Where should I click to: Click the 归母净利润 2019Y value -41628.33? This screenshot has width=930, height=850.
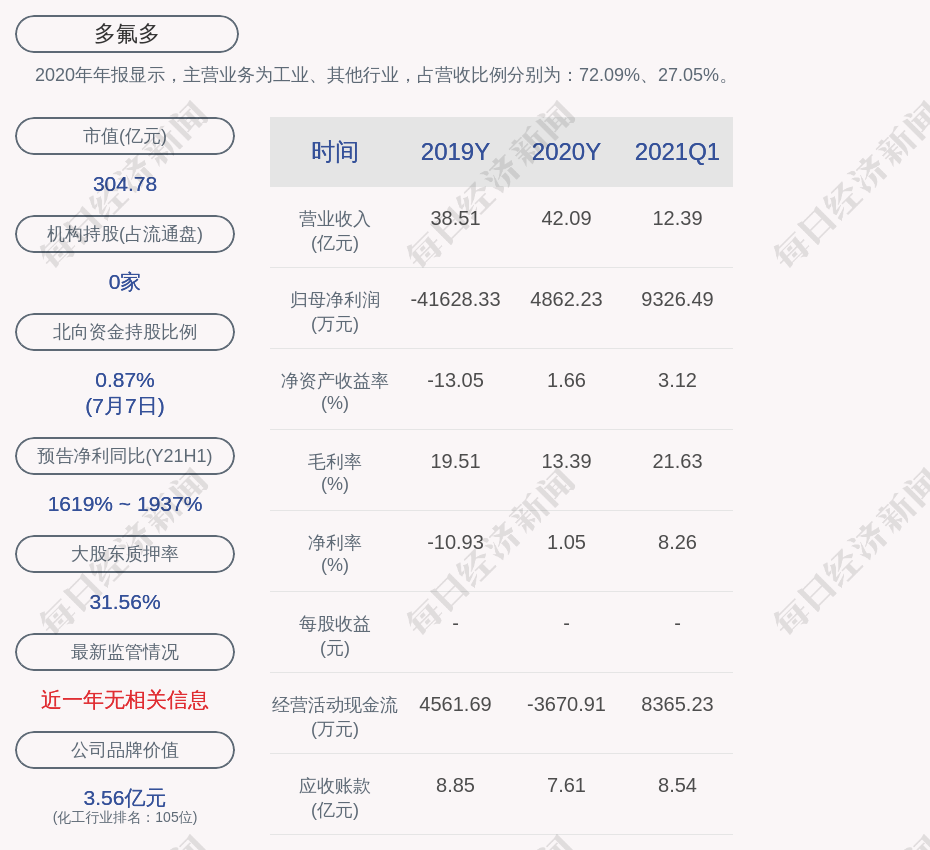pyautogui.click(x=455, y=299)
